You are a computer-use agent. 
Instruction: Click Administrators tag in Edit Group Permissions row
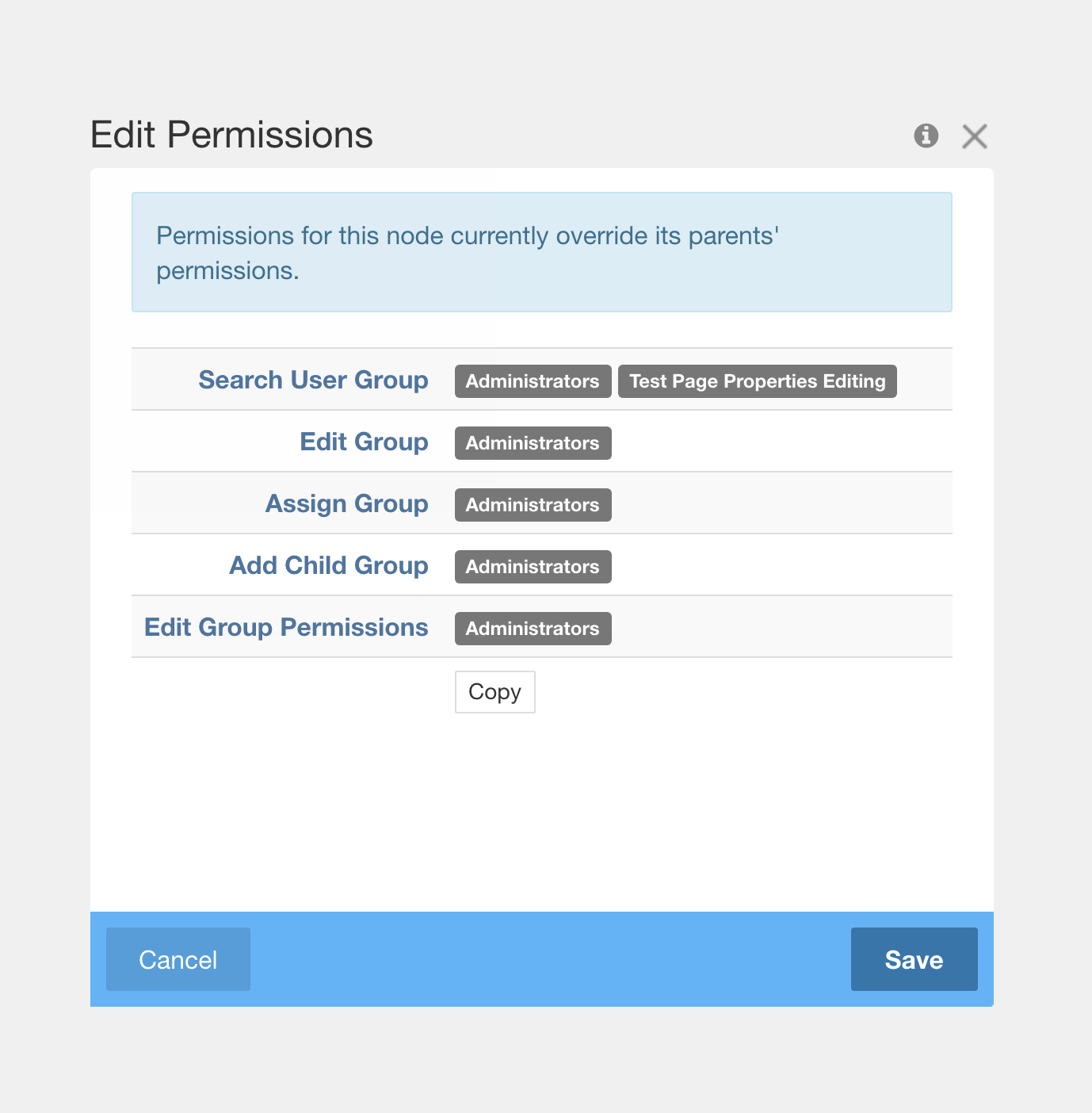click(533, 628)
